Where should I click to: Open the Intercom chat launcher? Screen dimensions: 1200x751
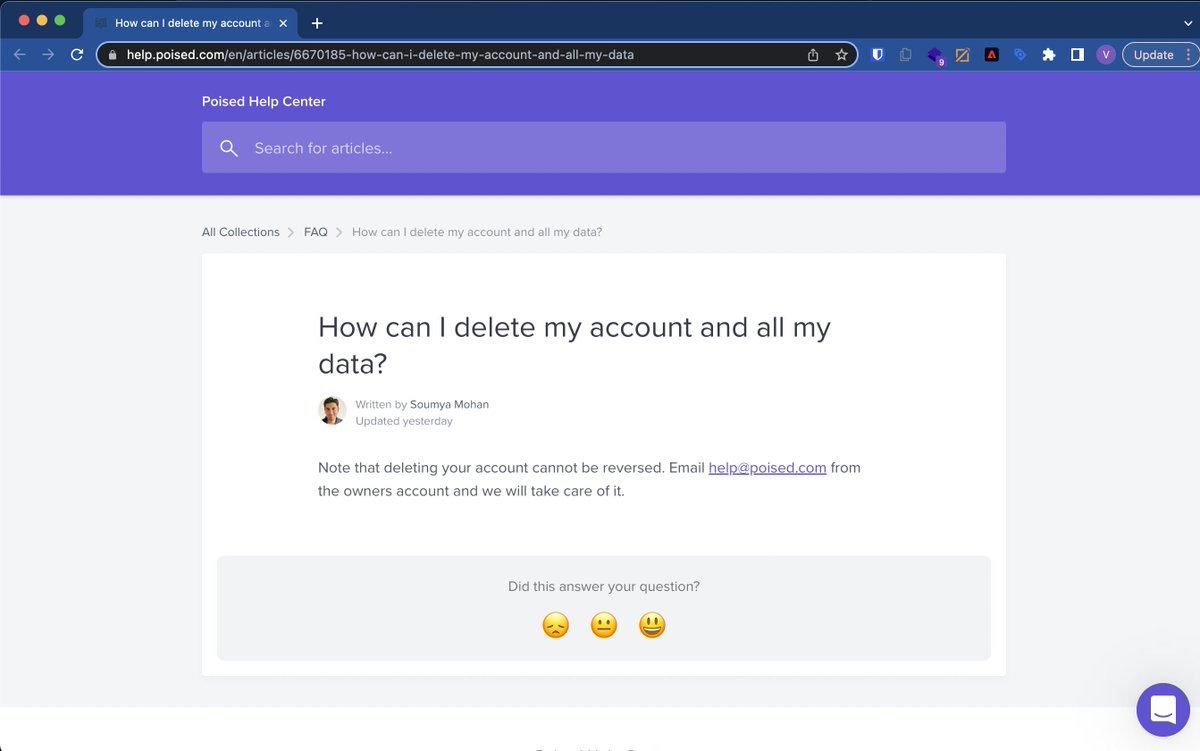click(1163, 710)
